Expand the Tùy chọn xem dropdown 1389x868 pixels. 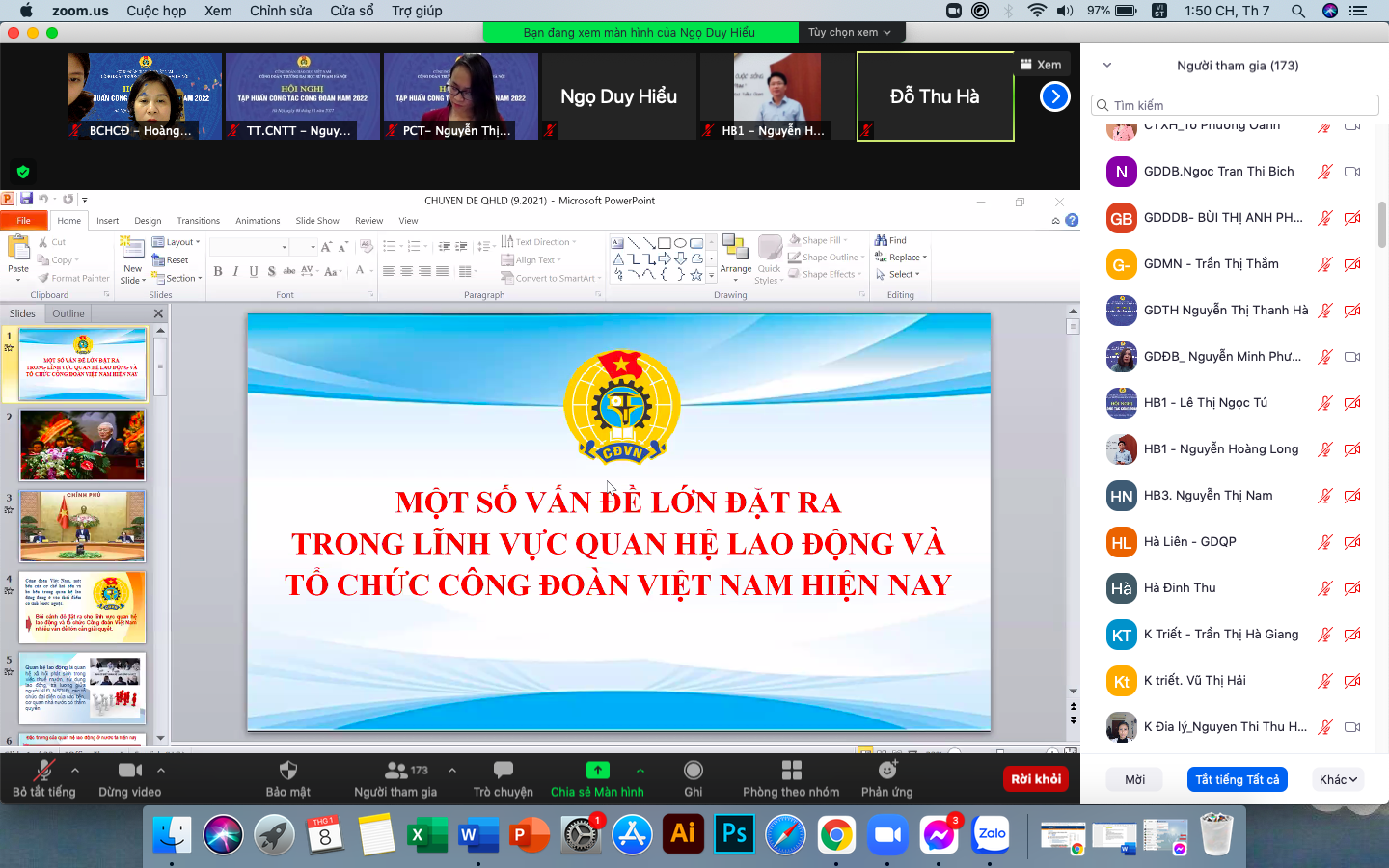tap(850, 32)
